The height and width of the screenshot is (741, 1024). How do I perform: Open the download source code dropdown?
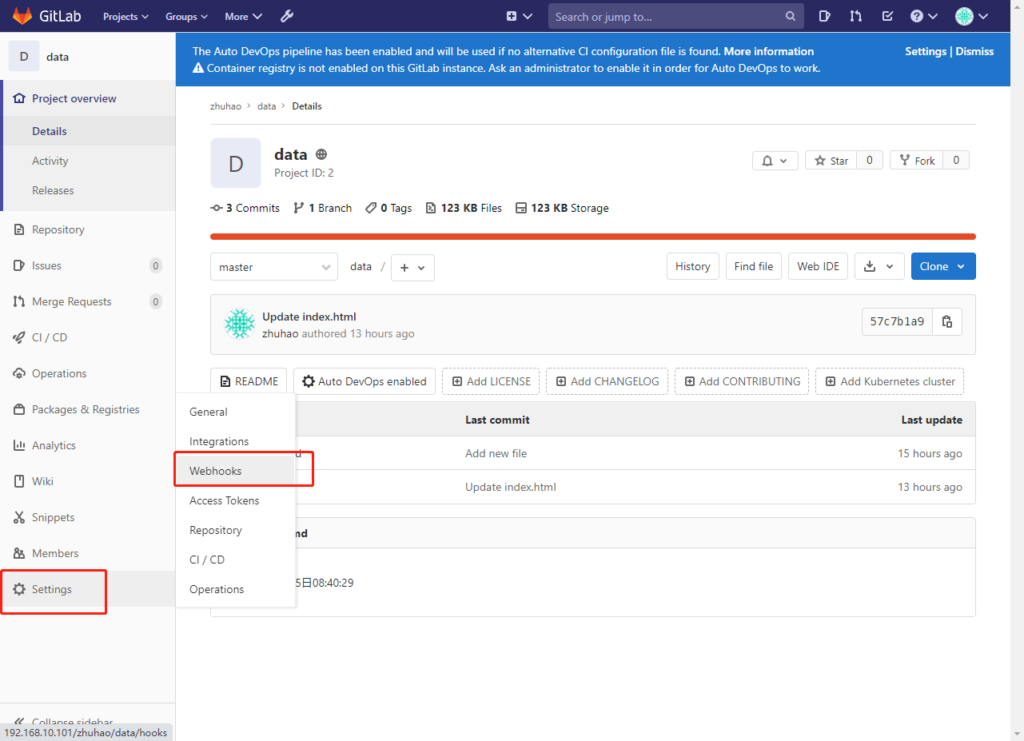coord(879,266)
